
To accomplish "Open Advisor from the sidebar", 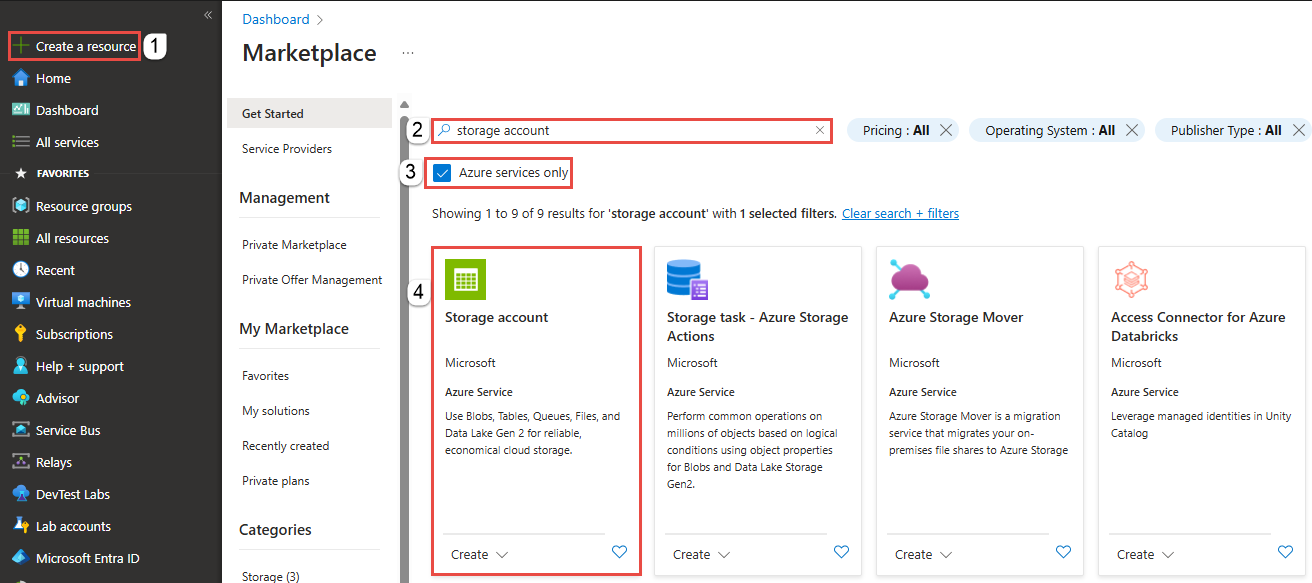I will tap(58, 397).
